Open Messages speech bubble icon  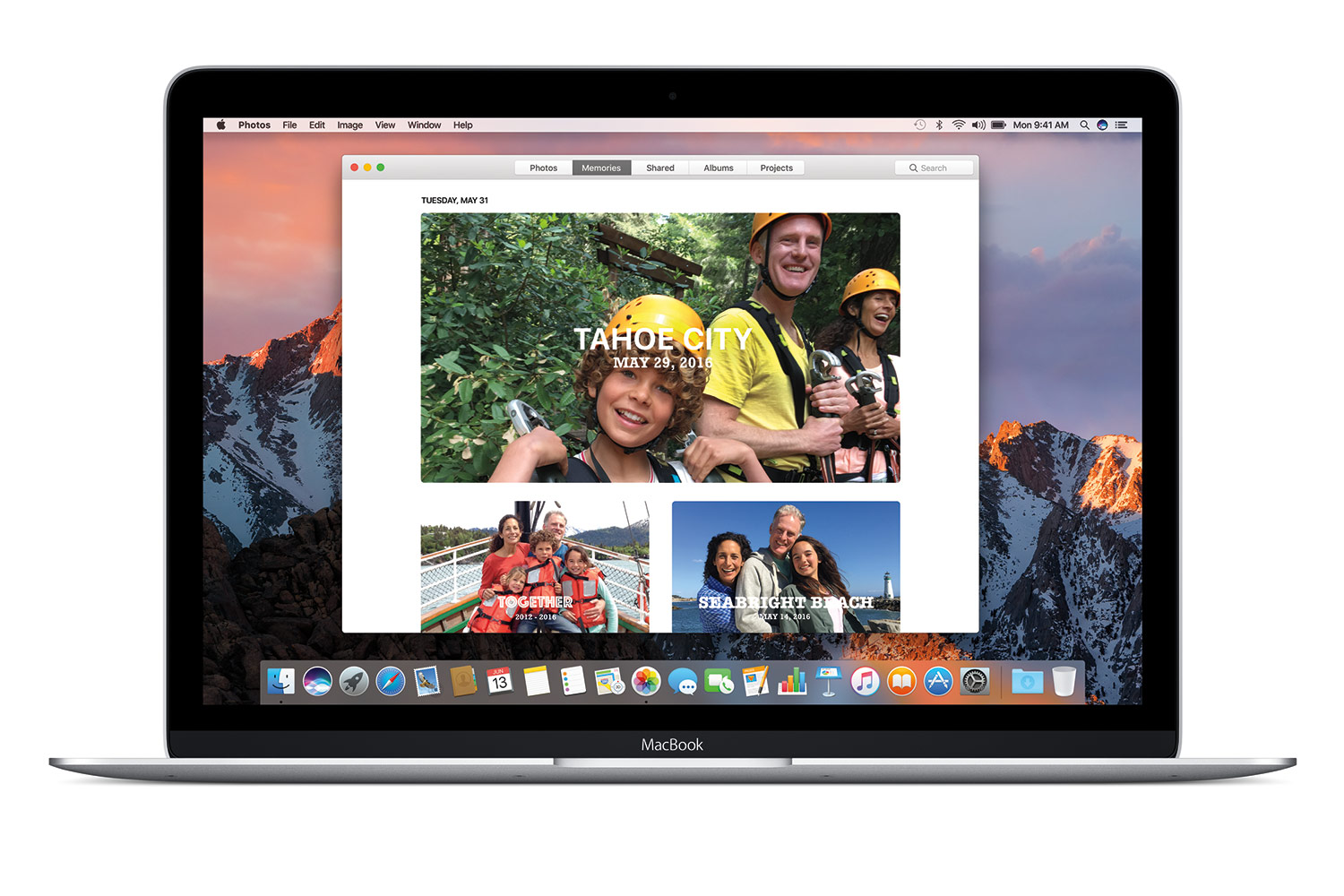683,683
